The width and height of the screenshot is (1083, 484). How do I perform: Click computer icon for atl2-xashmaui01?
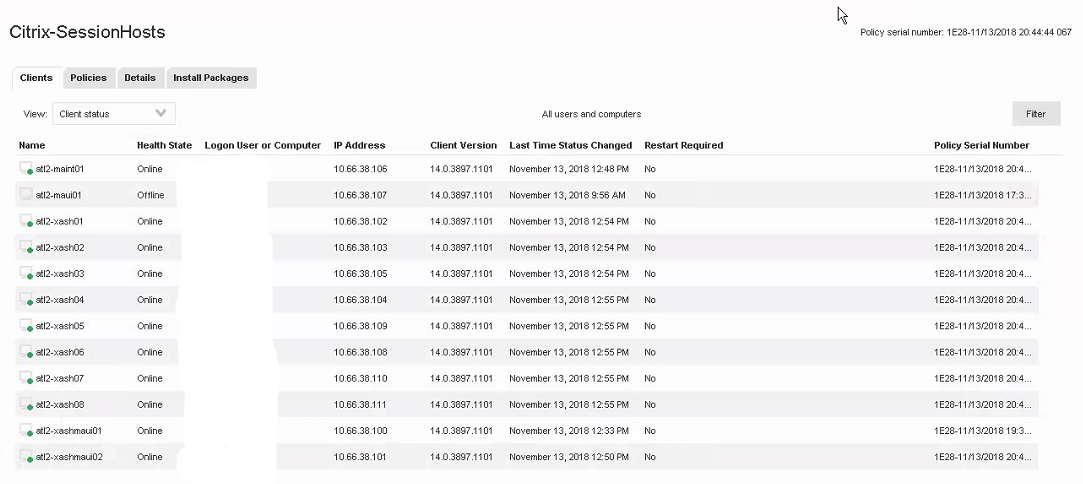pyautogui.click(x=26, y=431)
